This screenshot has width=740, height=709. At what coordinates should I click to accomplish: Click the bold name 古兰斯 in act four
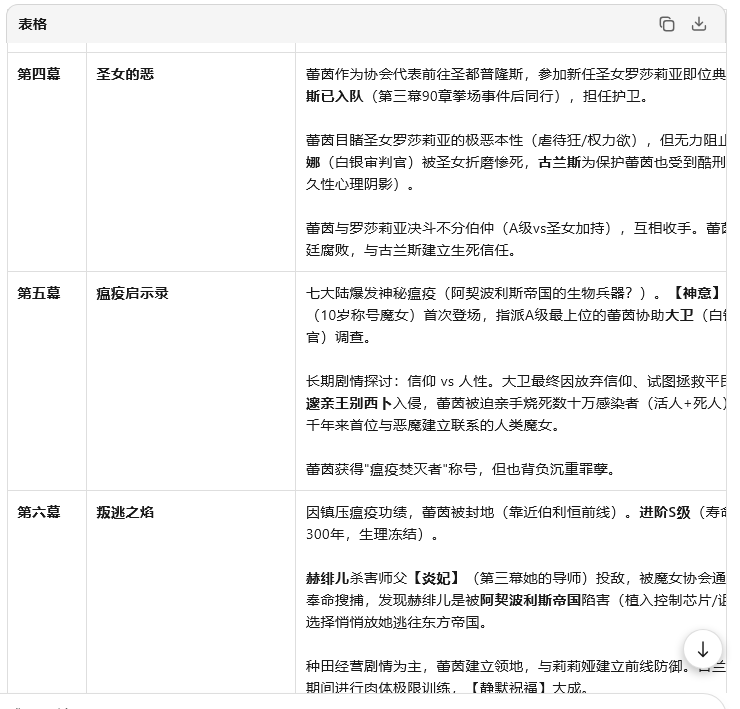coord(559,162)
